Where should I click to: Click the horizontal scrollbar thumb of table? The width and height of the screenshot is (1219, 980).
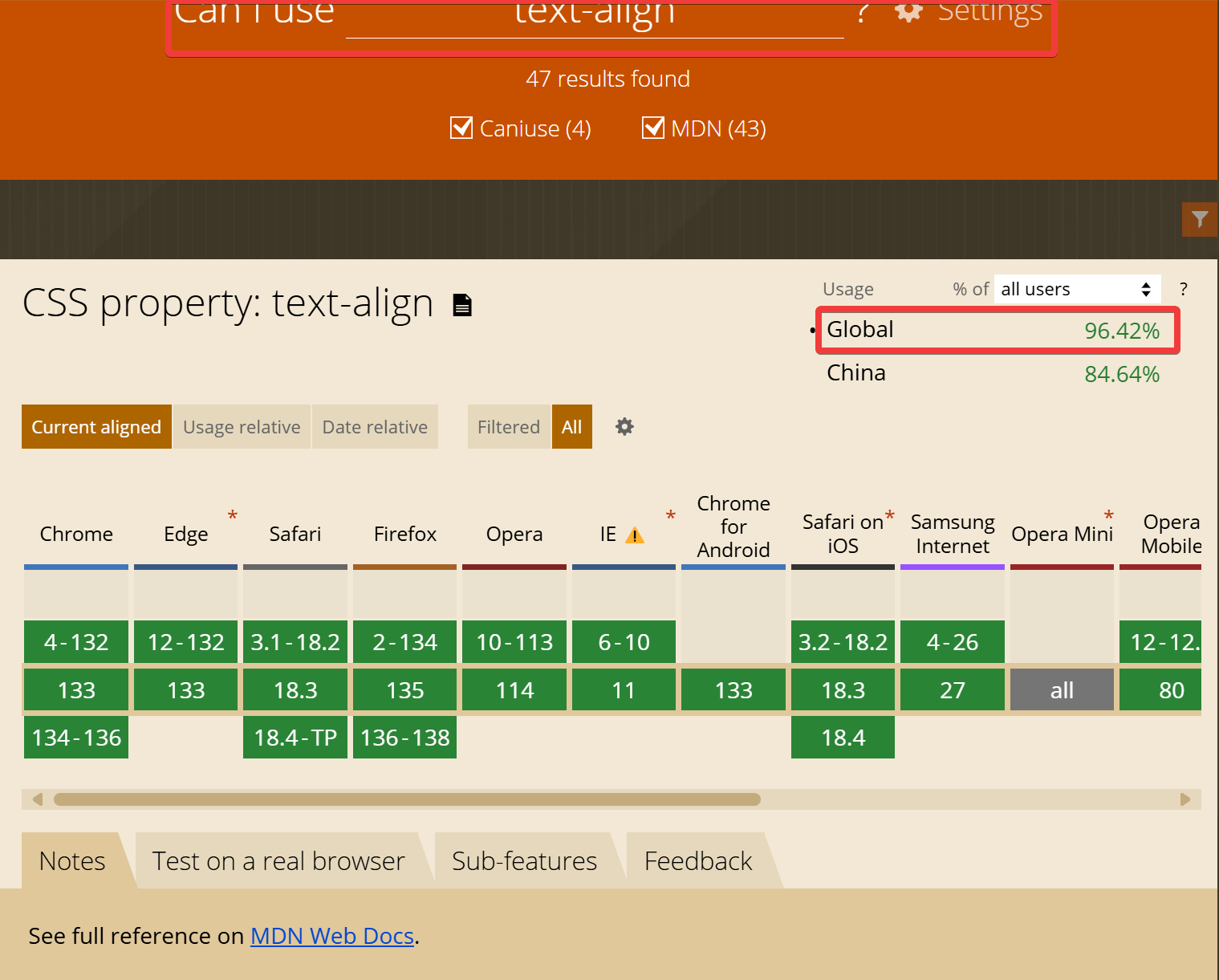[407, 799]
